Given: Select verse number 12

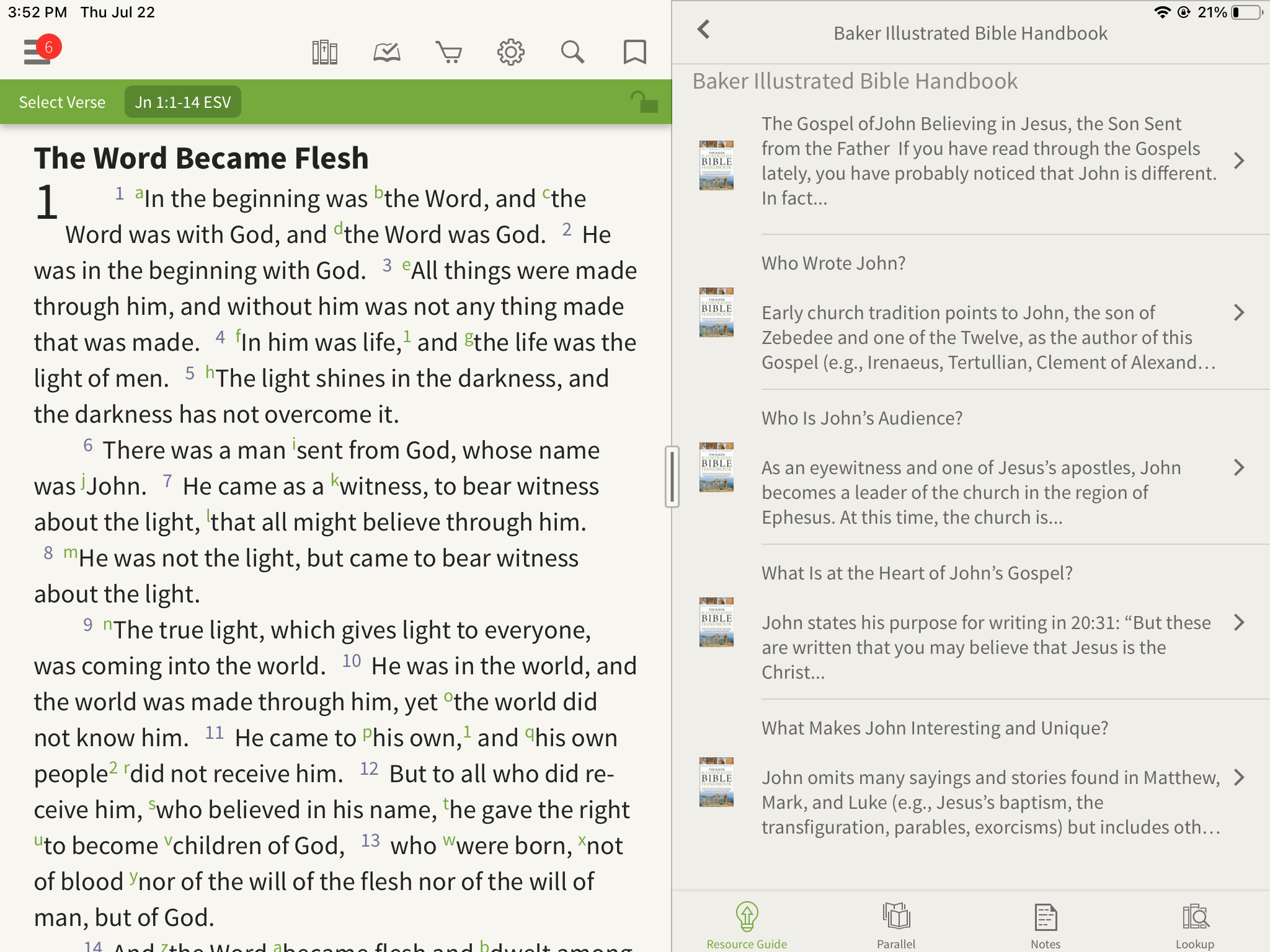Looking at the screenshot, I should pyautogui.click(x=369, y=769).
